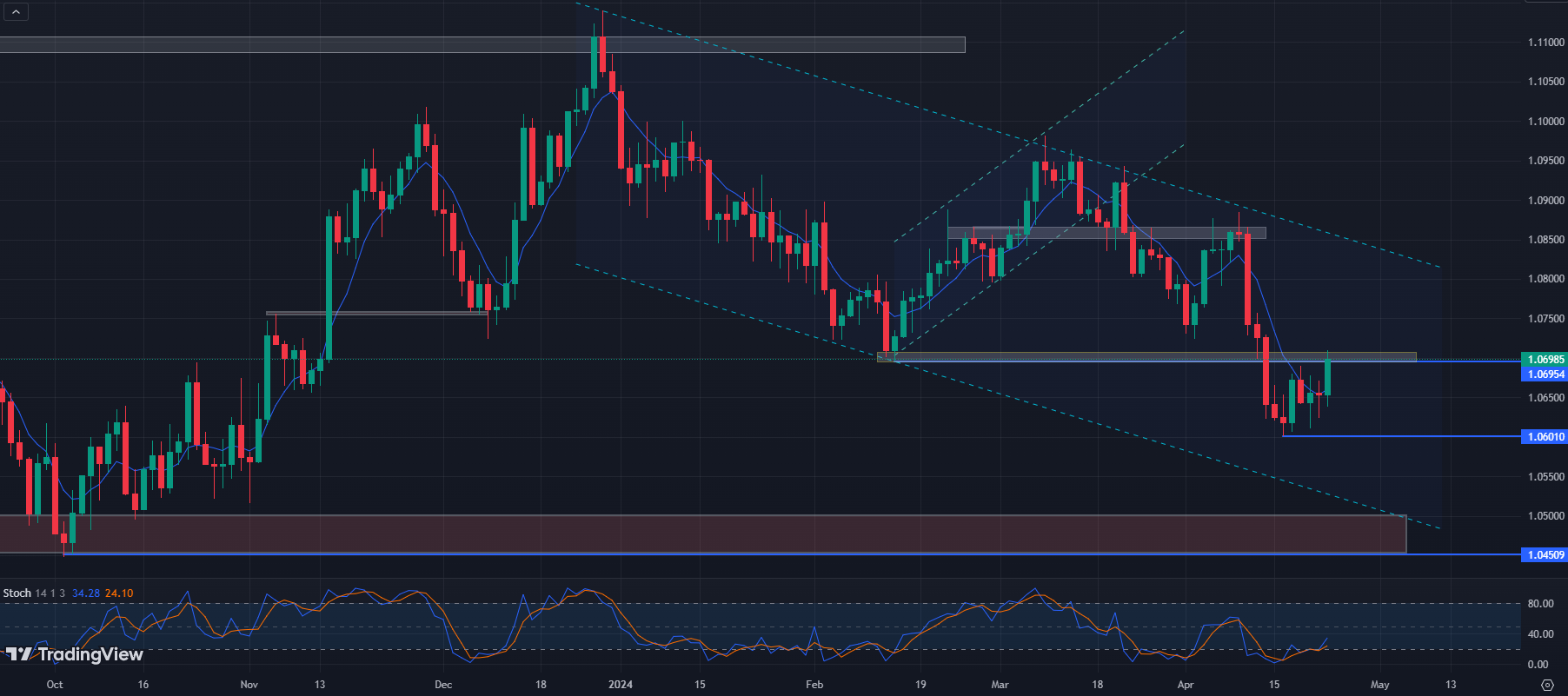Click the 1.05000 price scale label
Image resolution: width=1568 pixels, height=696 pixels.
coord(1546,516)
